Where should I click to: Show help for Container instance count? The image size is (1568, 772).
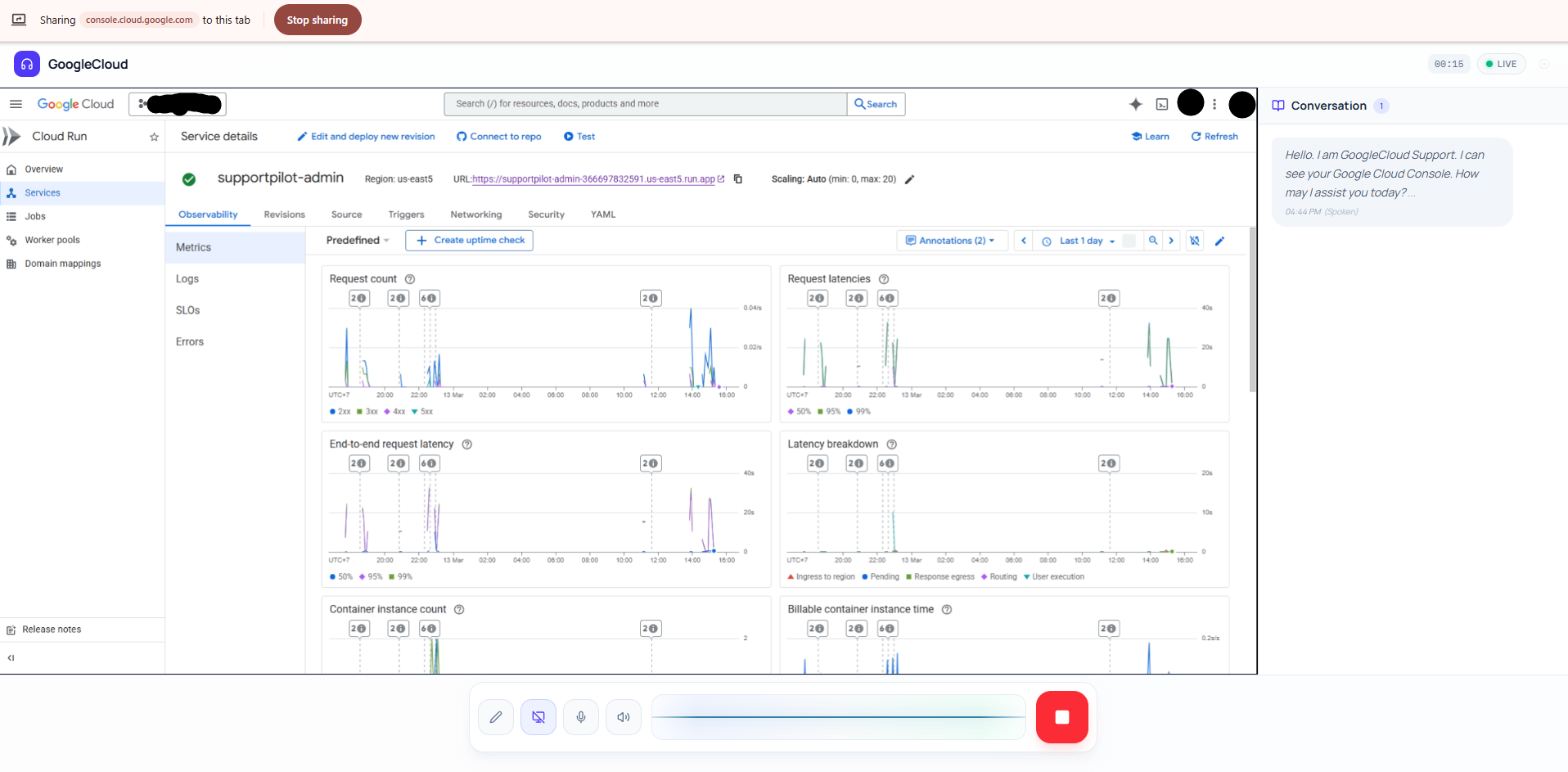click(x=459, y=610)
